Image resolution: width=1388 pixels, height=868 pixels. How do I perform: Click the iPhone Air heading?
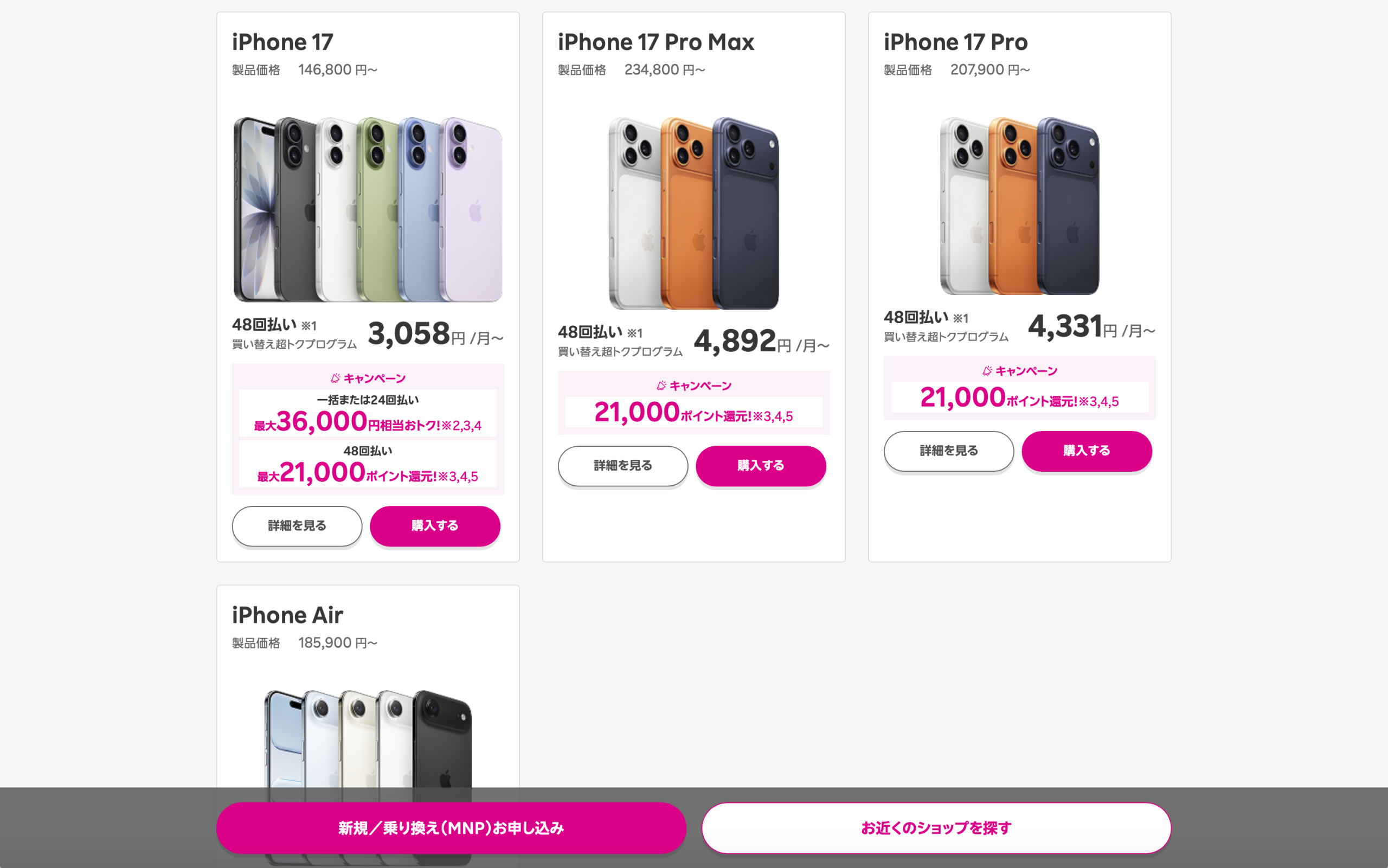point(287,615)
